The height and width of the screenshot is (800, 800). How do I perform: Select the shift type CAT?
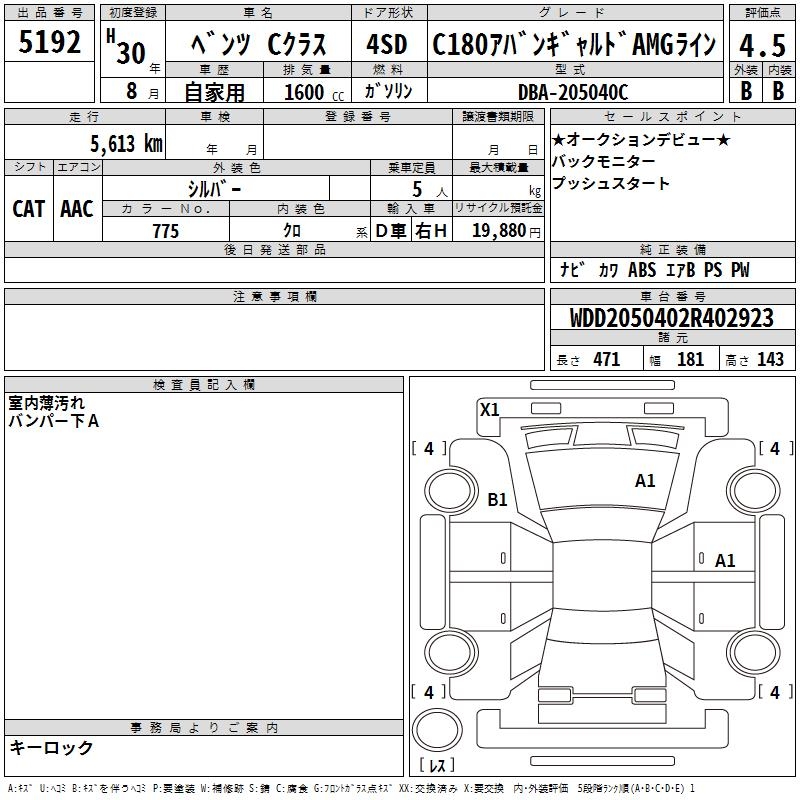click(x=29, y=209)
